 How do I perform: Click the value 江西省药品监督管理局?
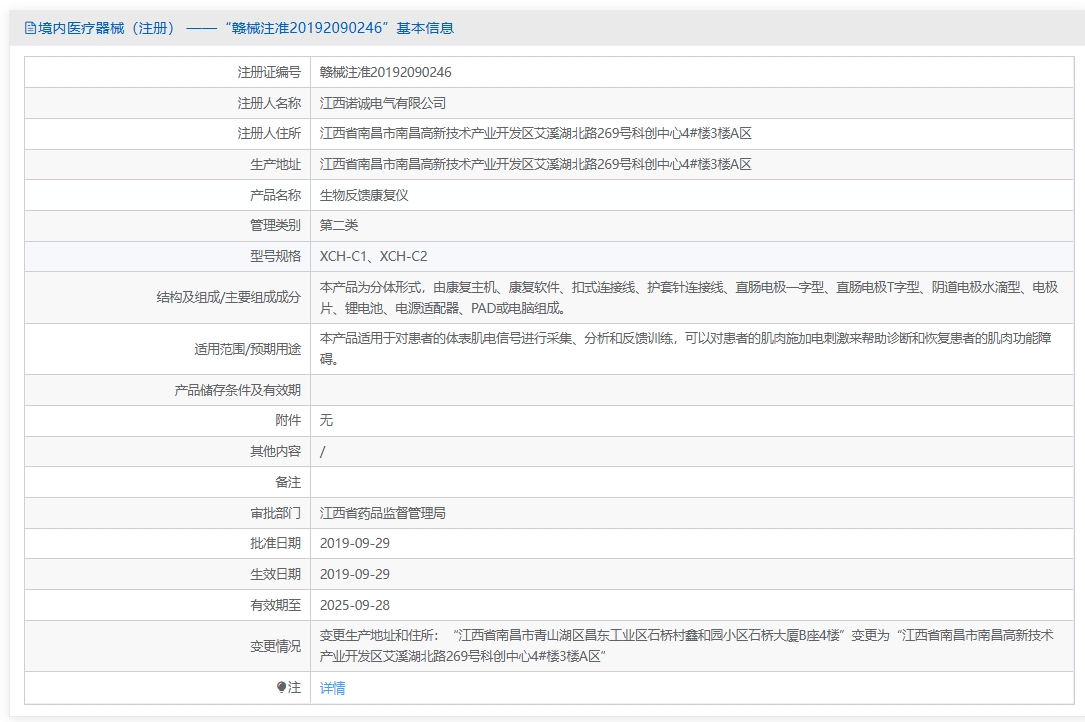(x=383, y=513)
